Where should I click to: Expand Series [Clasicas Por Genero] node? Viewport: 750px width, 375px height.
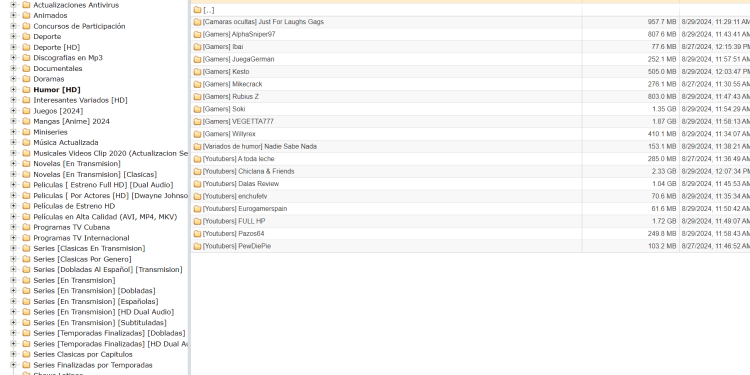click(x=13, y=259)
